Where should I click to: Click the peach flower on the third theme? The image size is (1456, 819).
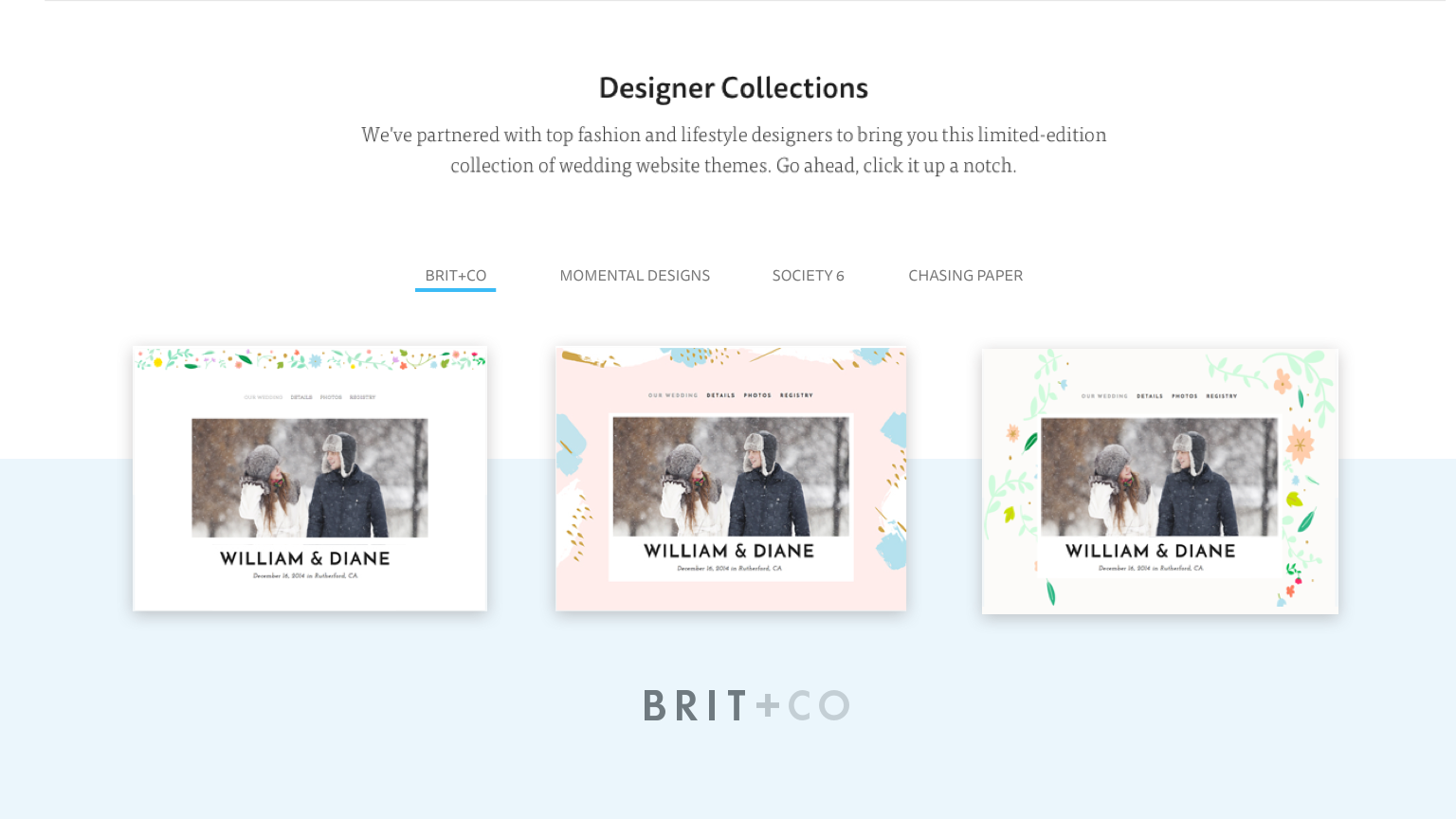(x=1300, y=443)
